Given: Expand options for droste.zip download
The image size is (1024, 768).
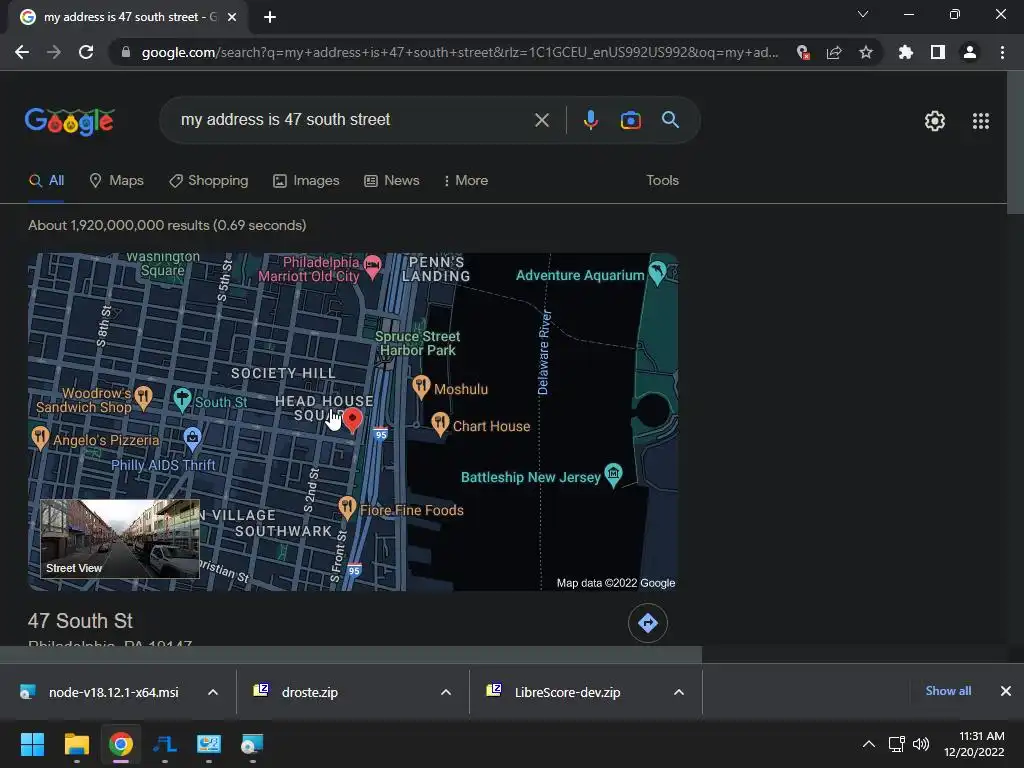Looking at the screenshot, I should click(446, 692).
